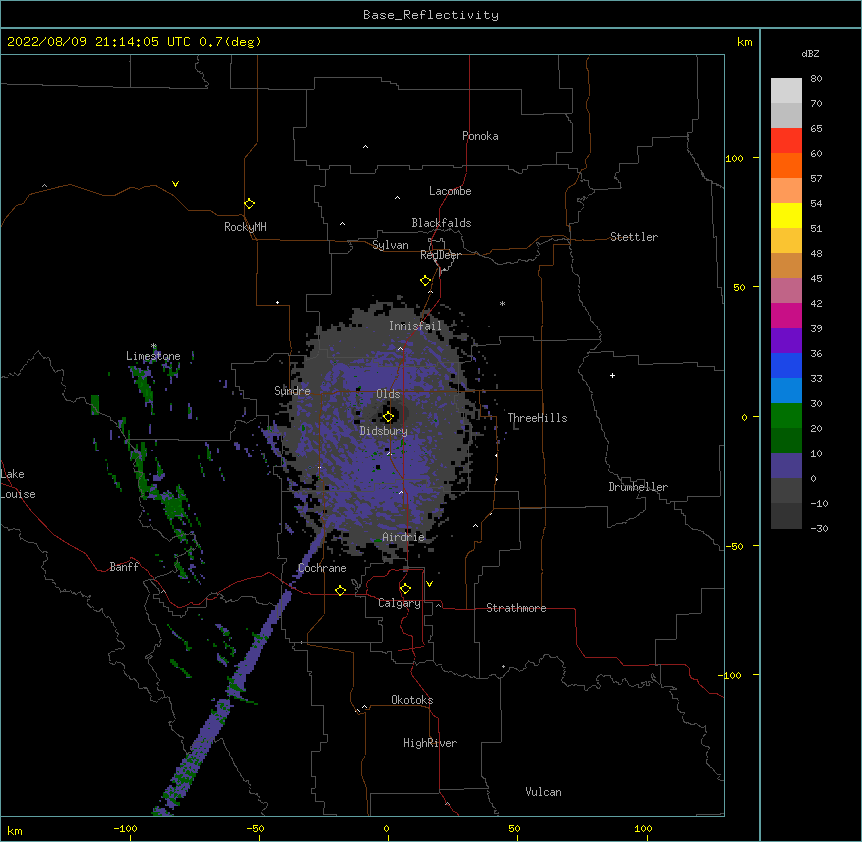Click the Calgary city label
The height and width of the screenshot is (842, 862).
[x=400, y=603]
